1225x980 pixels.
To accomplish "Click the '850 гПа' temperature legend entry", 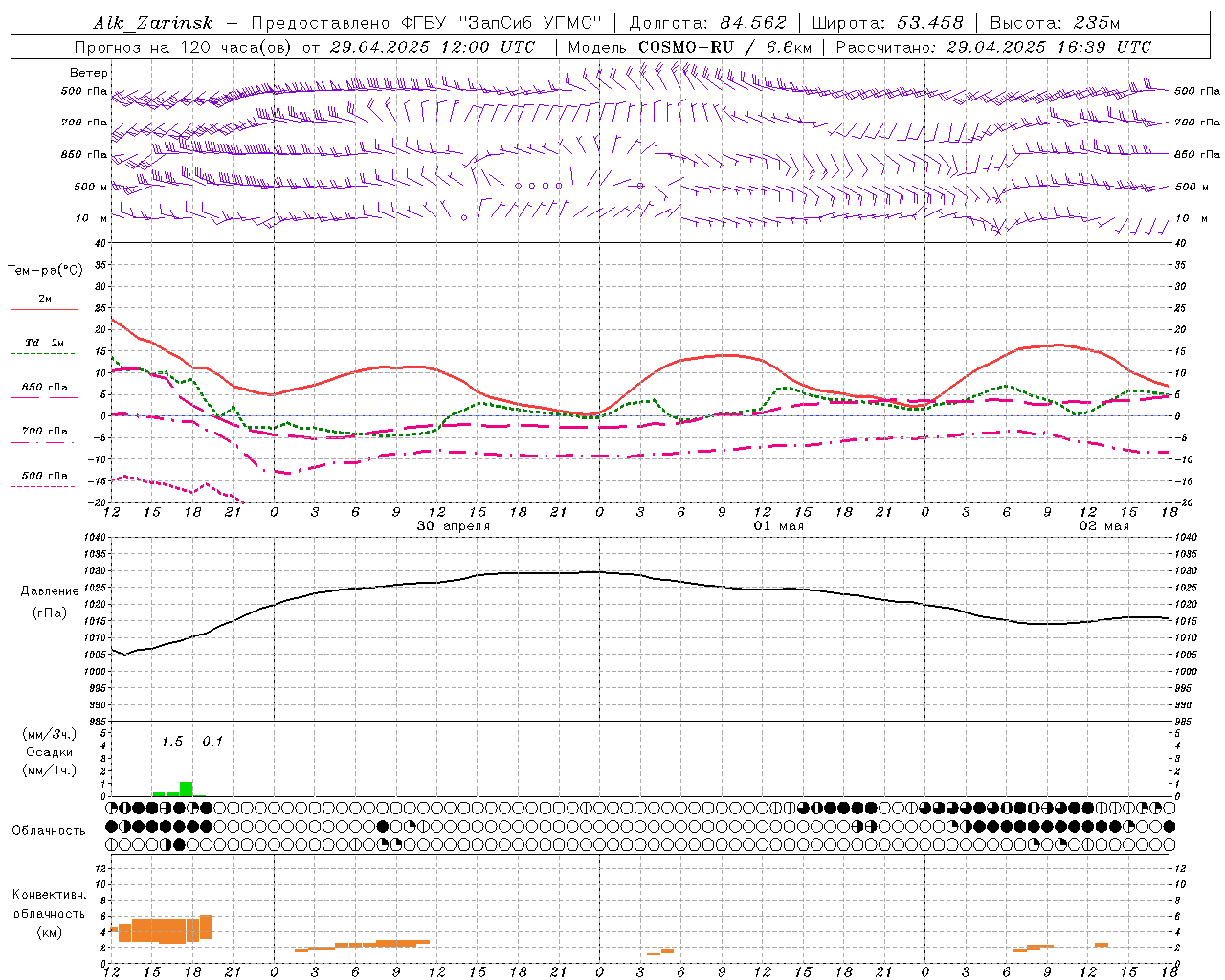I will (45, 388).
